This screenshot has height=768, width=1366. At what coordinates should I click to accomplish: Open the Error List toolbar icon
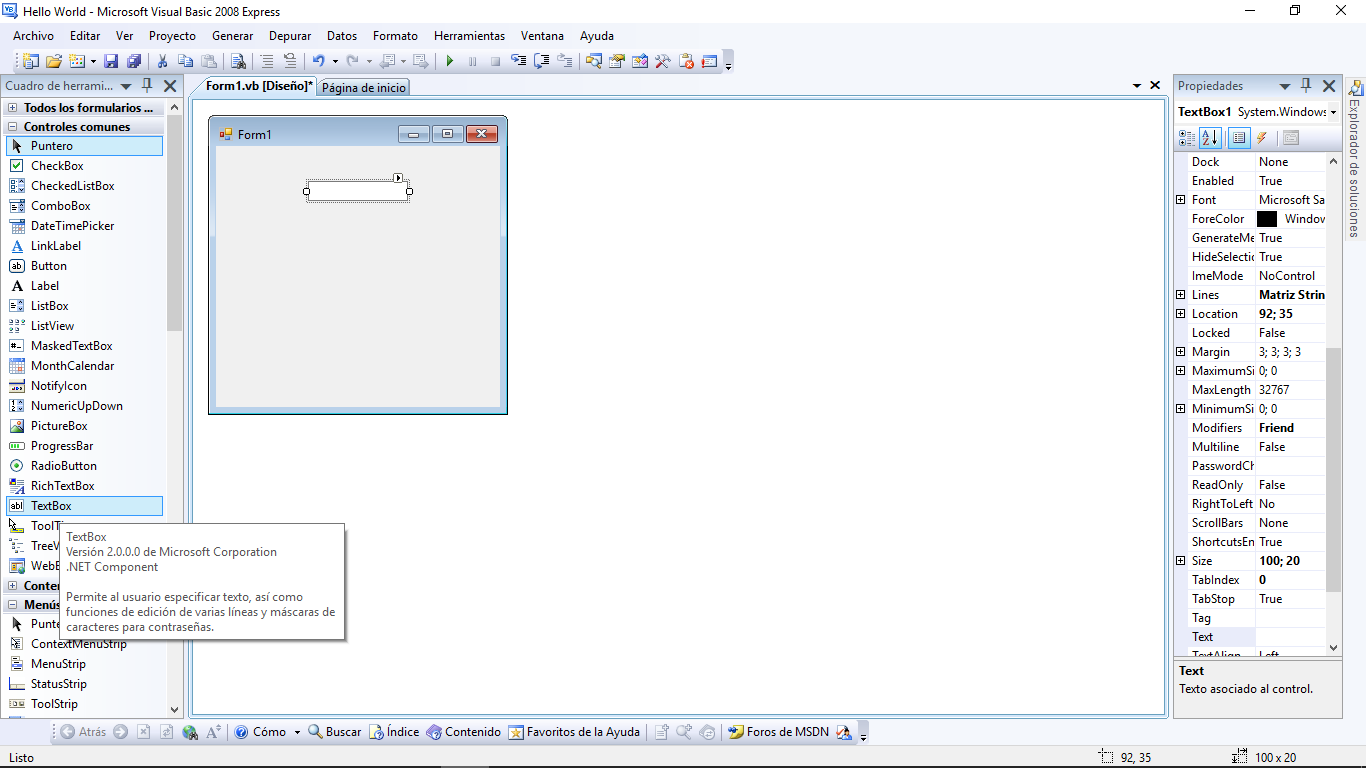[686, 61]
